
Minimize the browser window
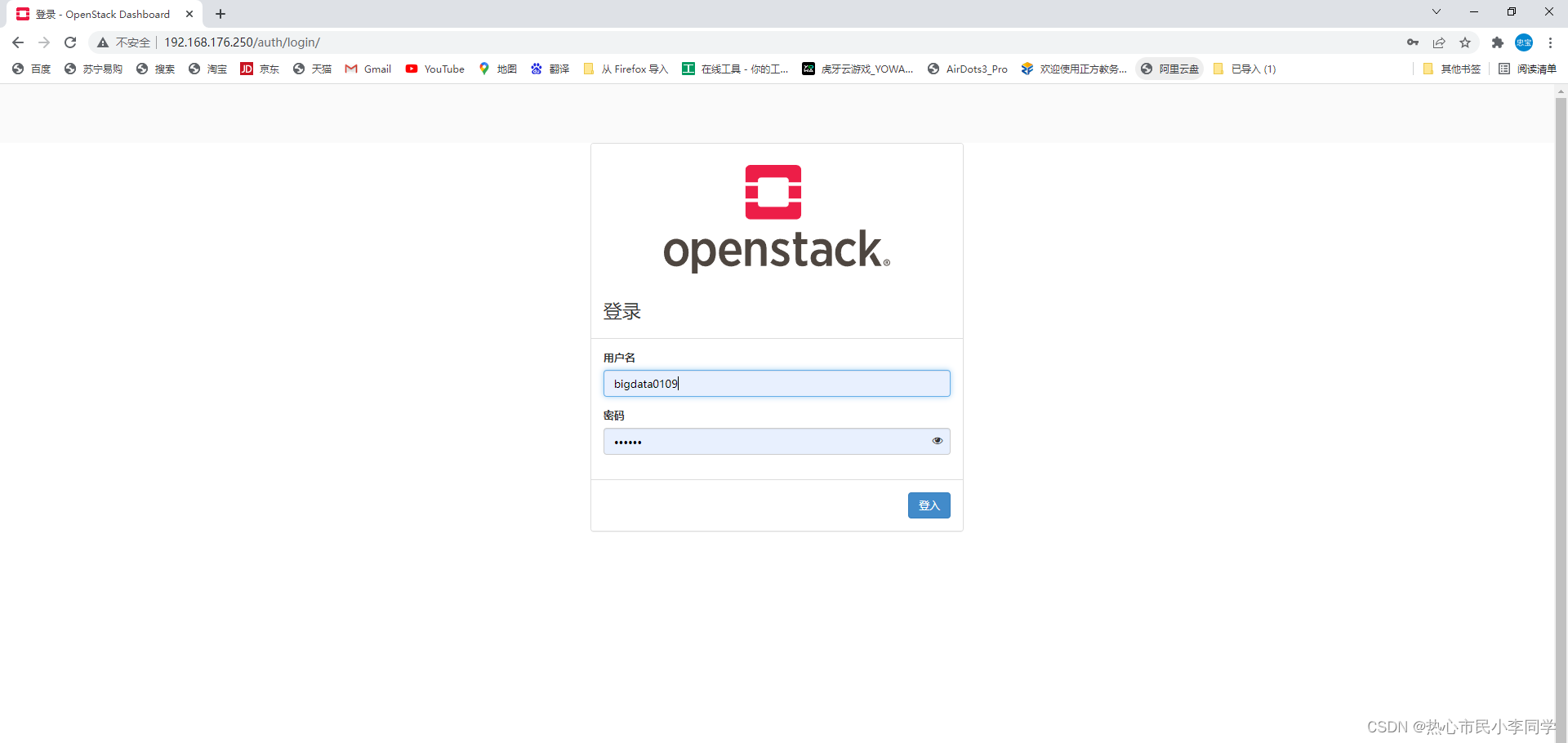tap(1474, 11)
